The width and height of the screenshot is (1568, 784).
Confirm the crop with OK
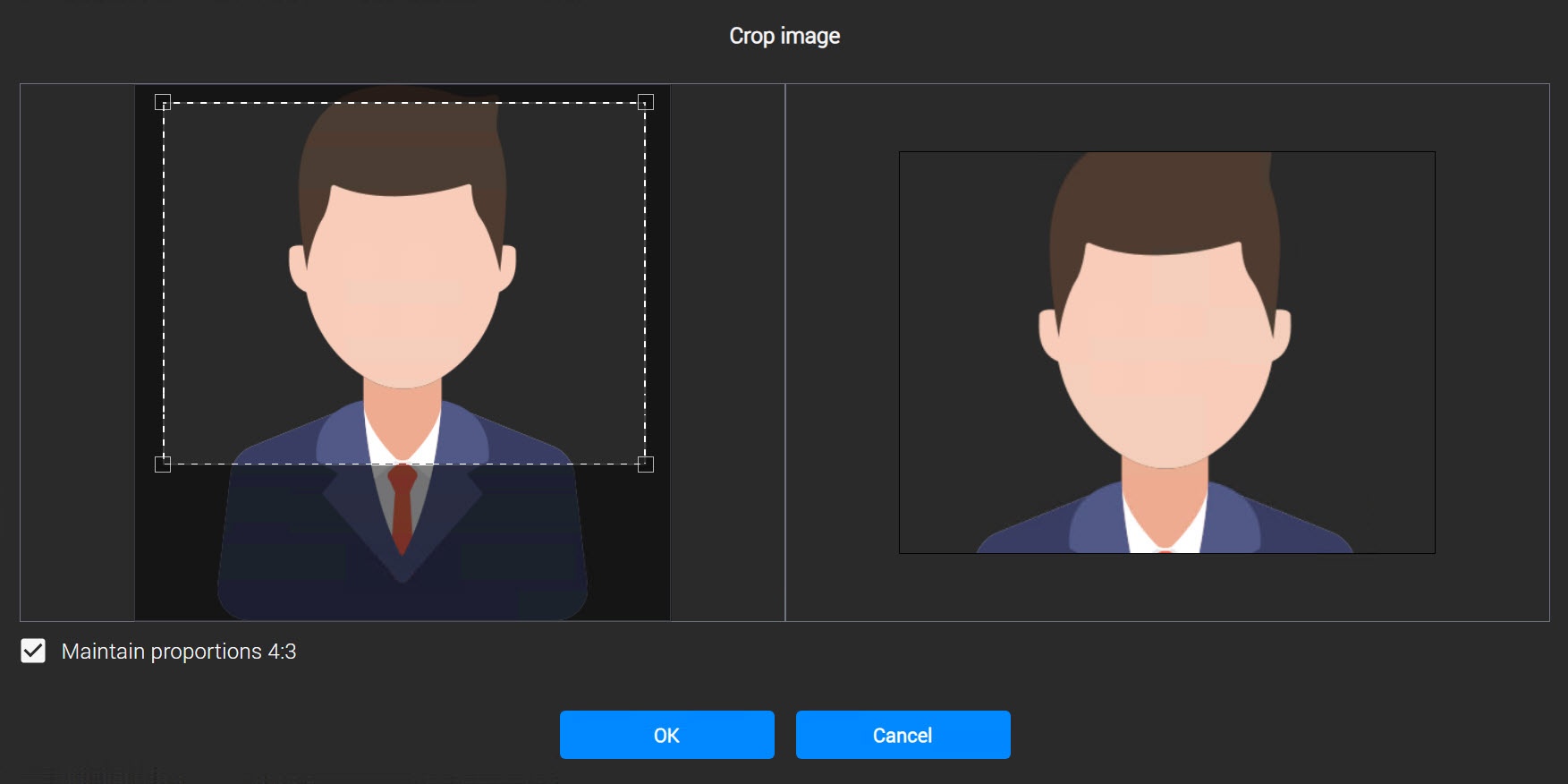click(666, 735)
